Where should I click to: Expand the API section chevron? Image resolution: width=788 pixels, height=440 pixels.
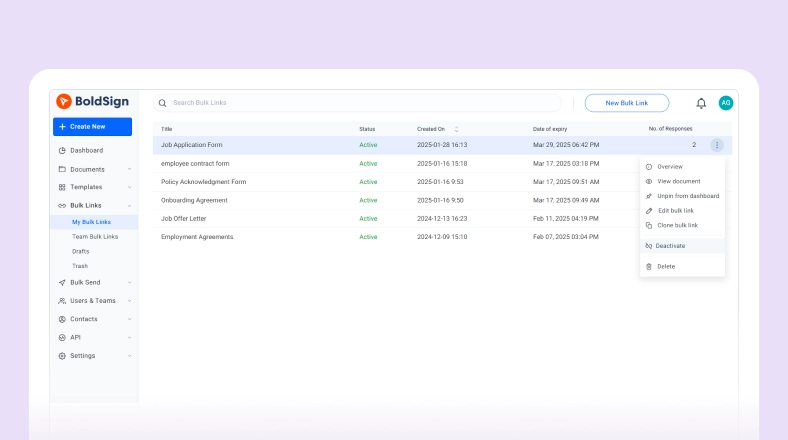click(129, 338)
